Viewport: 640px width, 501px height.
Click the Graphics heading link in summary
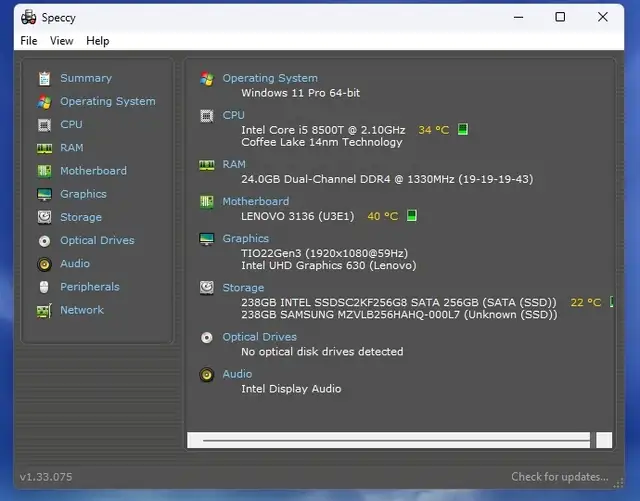[x=245, y=238]
